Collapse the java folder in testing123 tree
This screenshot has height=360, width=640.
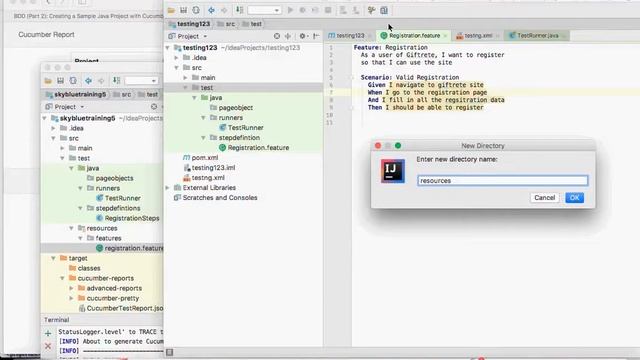(x=194, y=98)
